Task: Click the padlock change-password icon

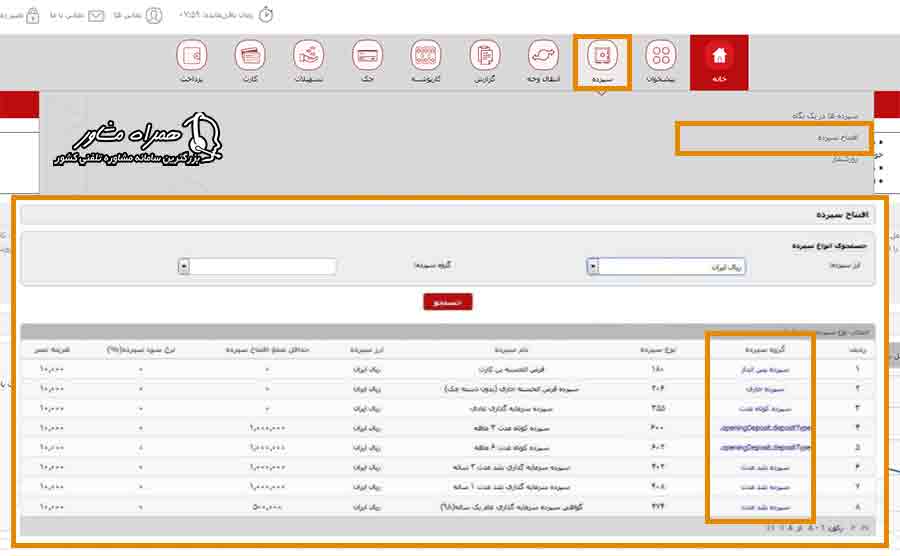Action: [33, 15]
